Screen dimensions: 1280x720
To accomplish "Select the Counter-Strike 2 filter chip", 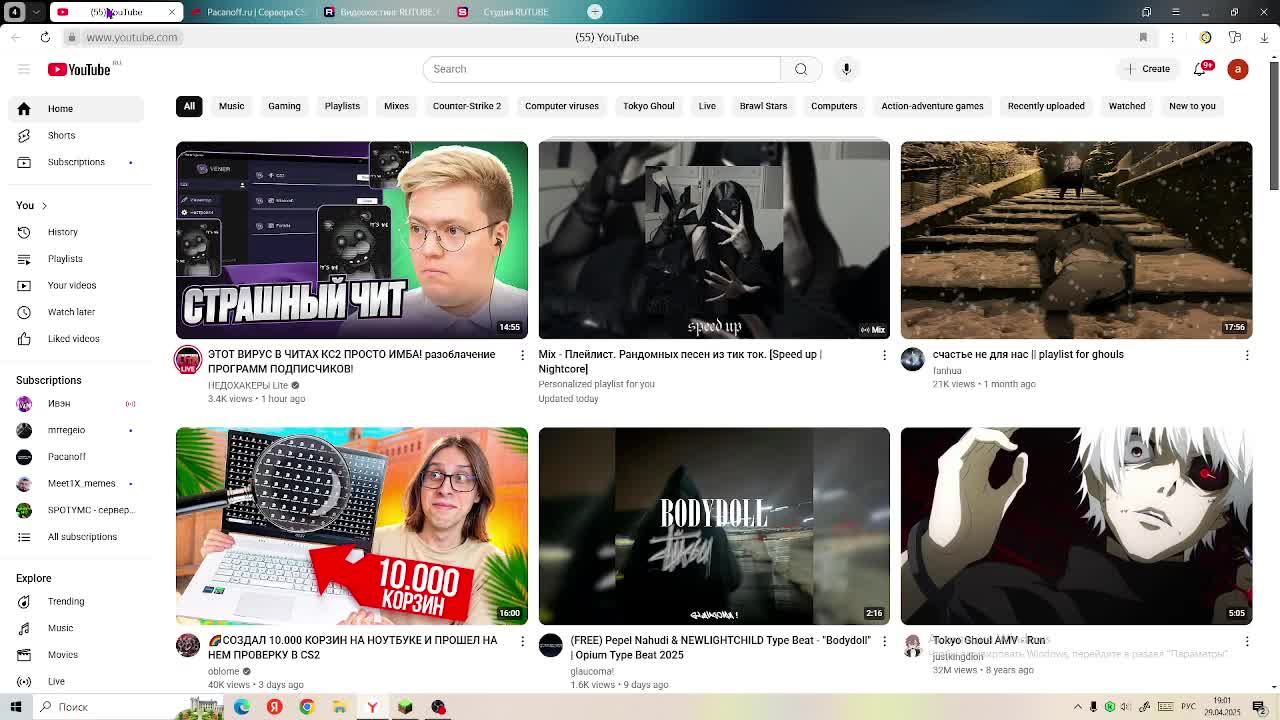I will pos(467,106).
